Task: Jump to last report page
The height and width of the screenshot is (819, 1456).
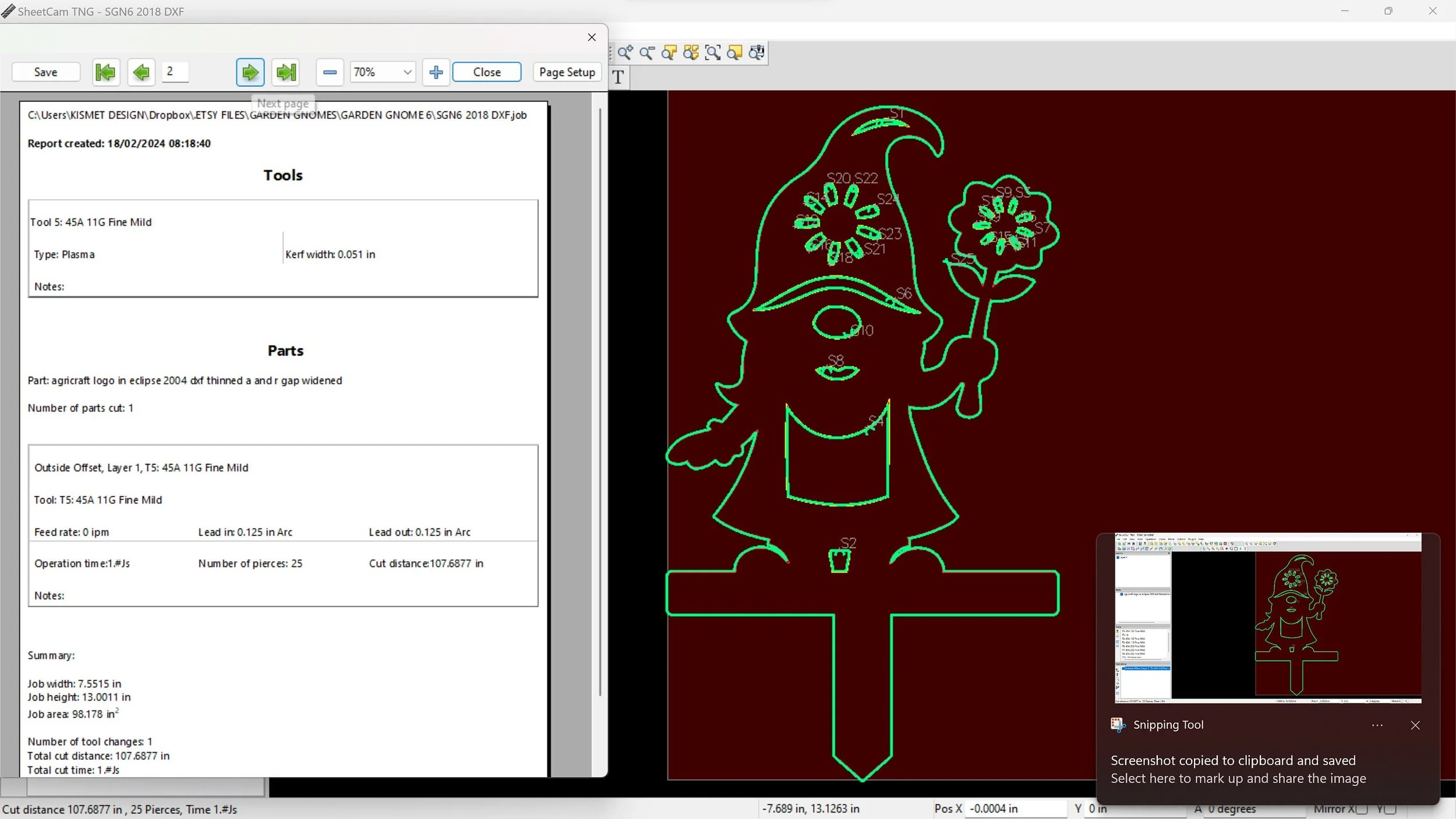Action: [286, 72]
